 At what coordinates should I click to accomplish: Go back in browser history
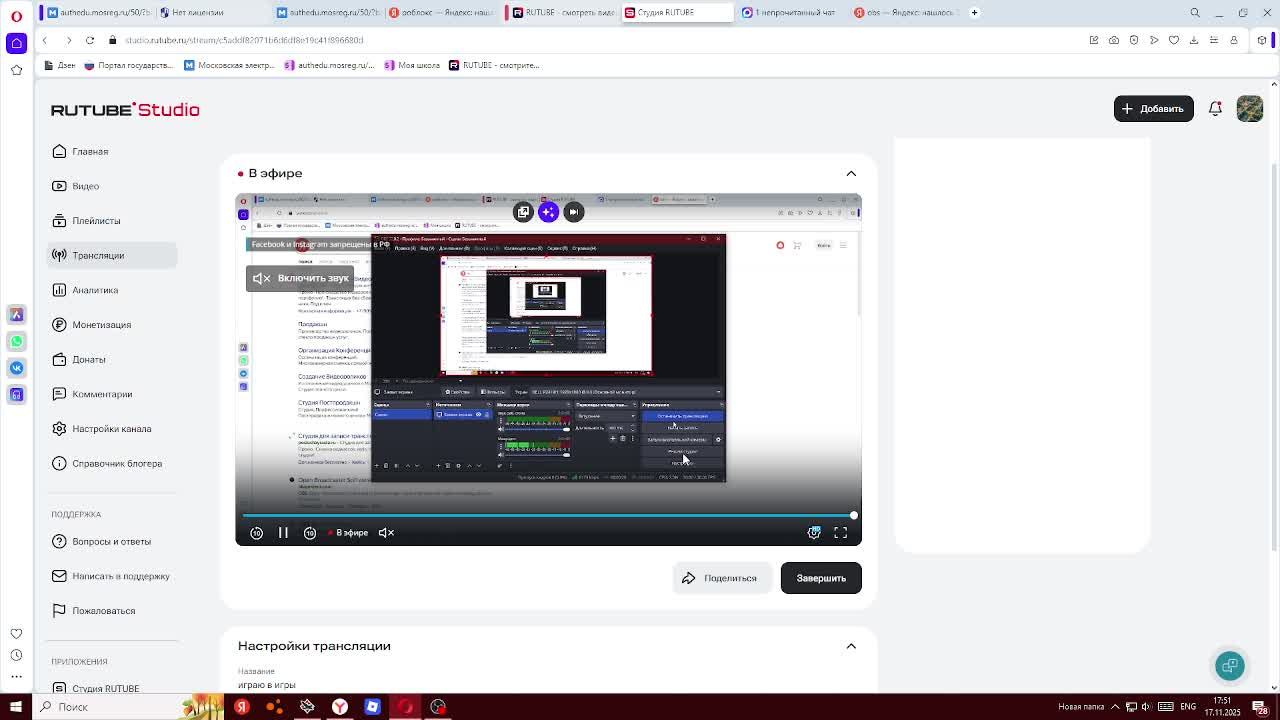(45, 40)
